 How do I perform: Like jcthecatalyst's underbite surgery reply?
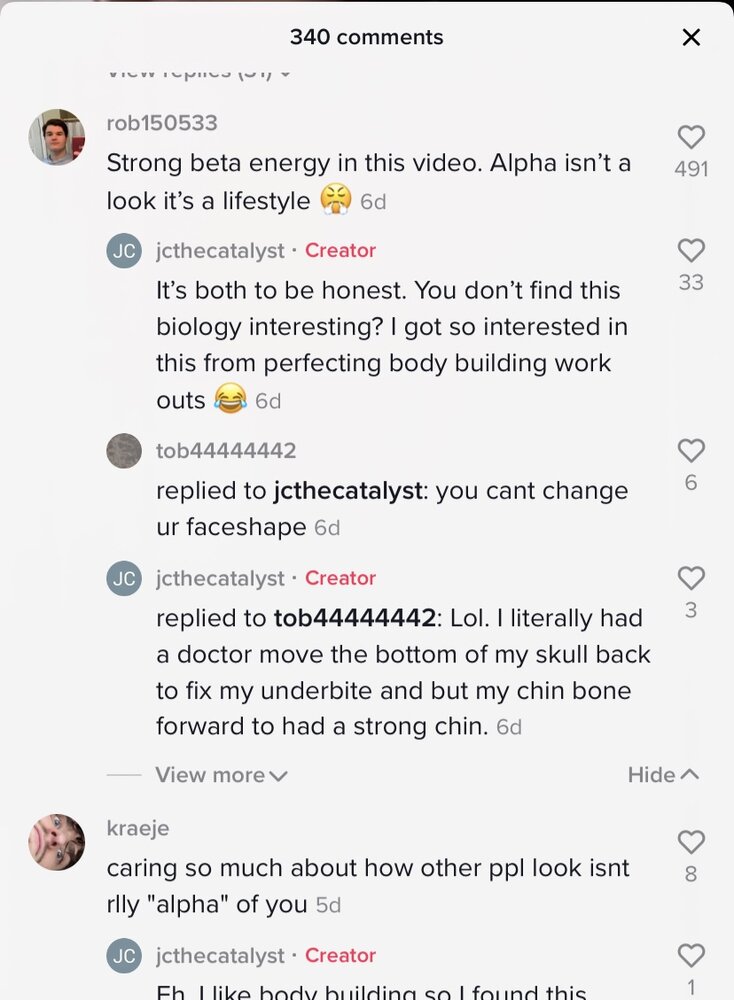click(x=691, y=578)
